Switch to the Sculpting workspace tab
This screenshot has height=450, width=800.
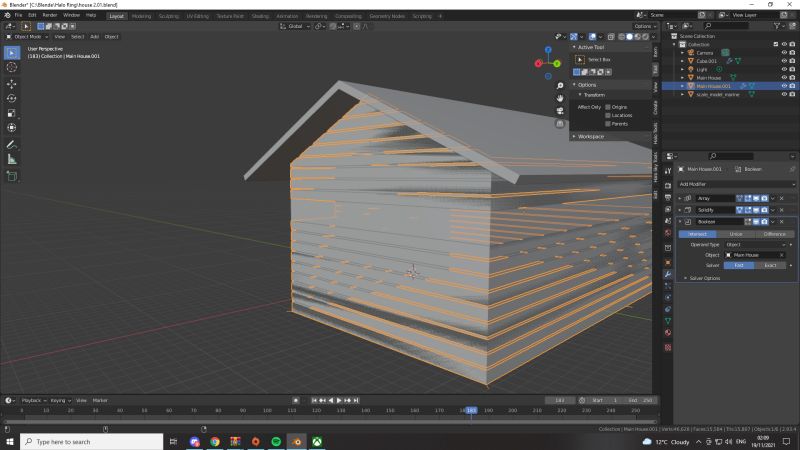tap(168, 16)
